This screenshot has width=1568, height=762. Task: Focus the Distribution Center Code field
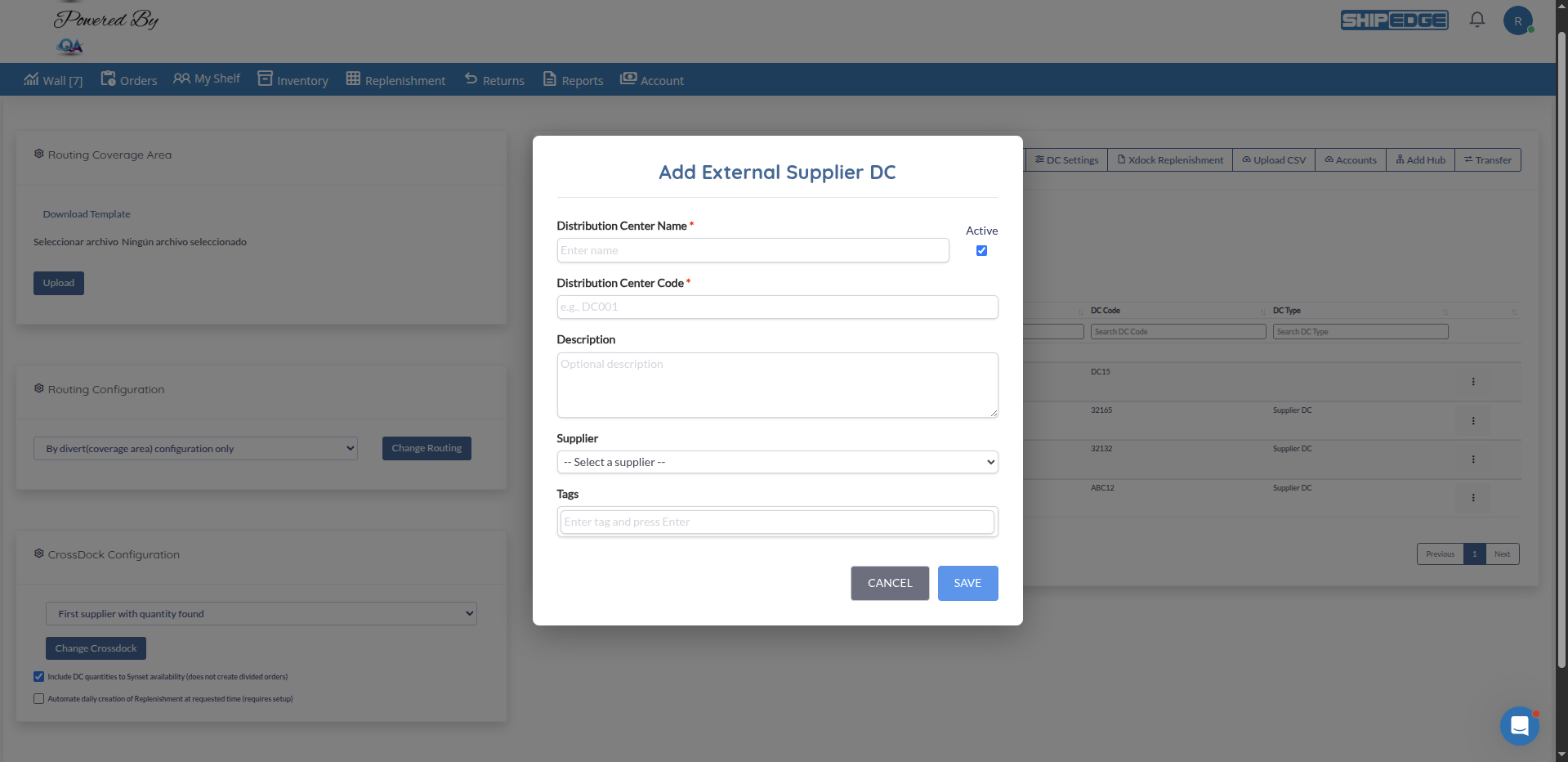tap(777, 307)
